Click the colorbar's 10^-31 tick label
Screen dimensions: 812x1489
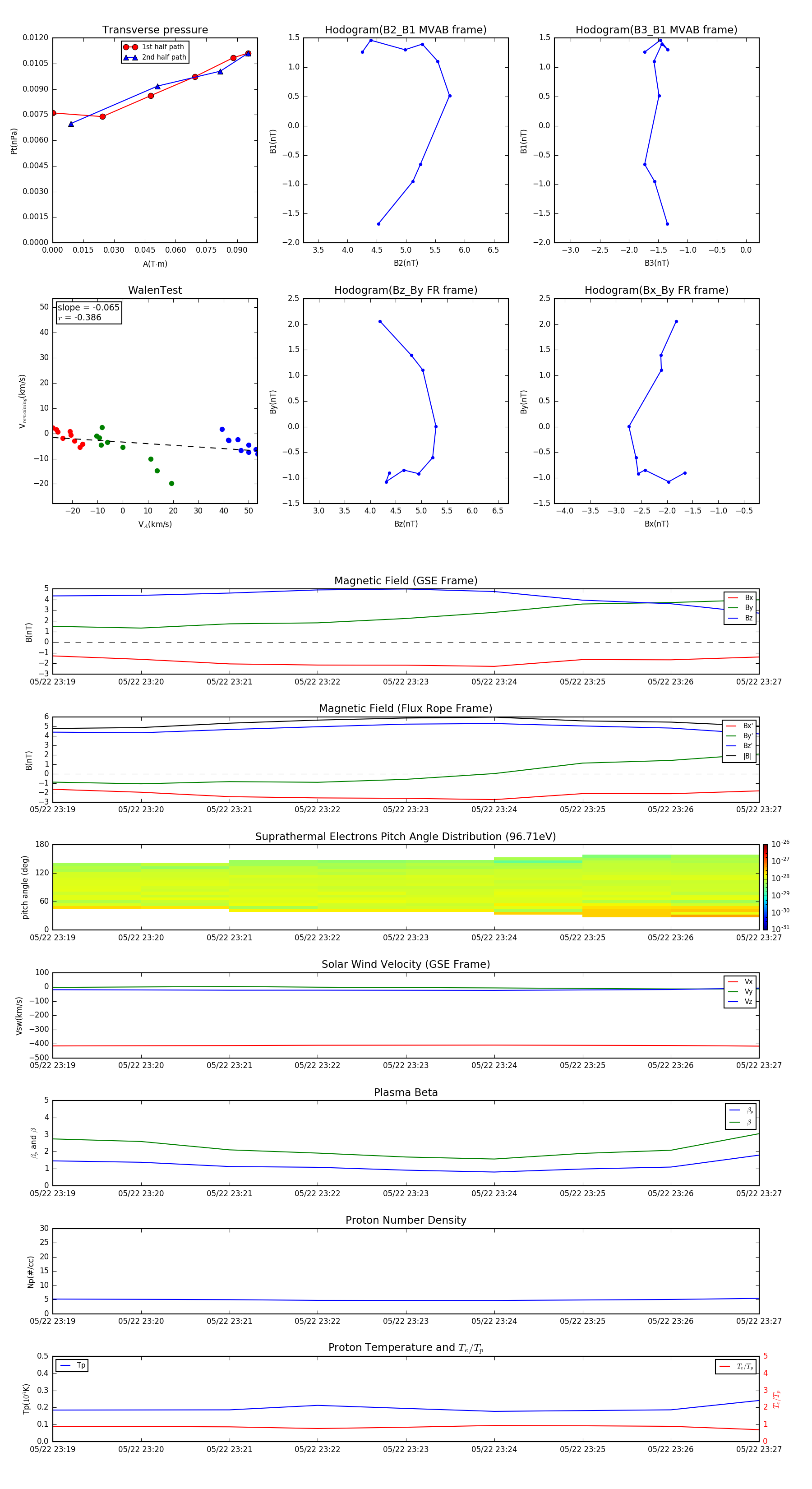(780, 929)
